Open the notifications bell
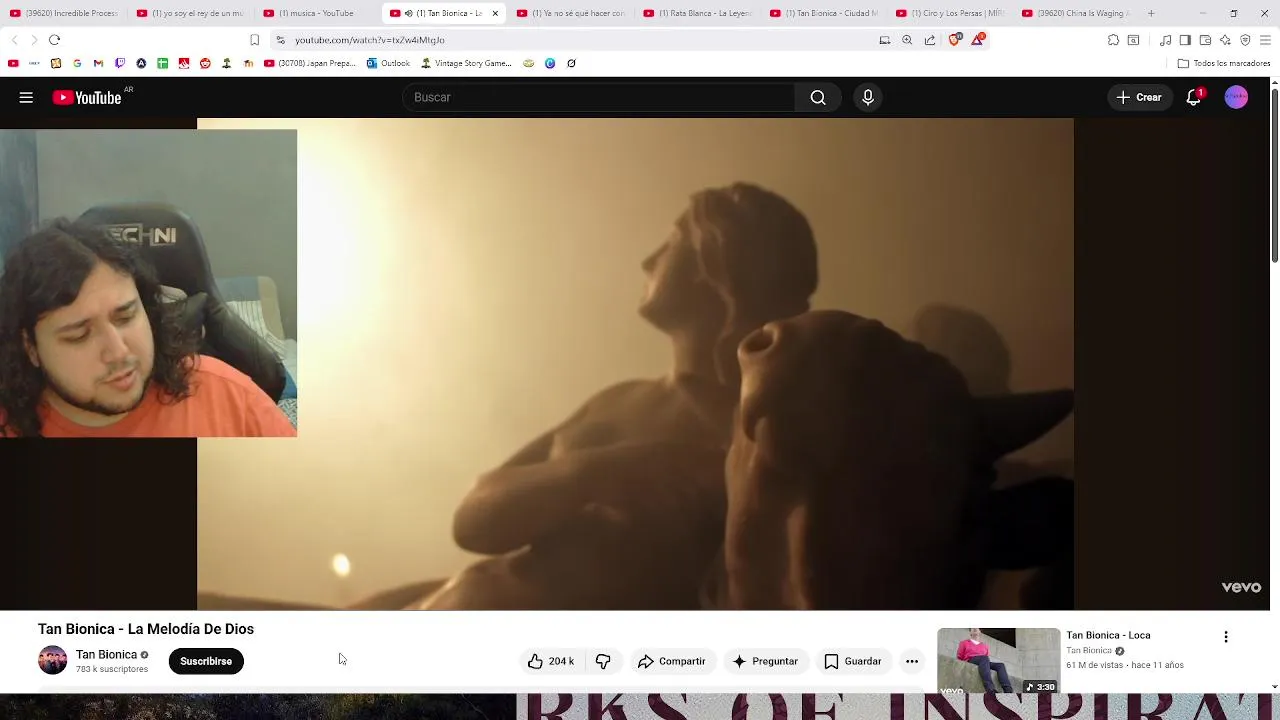The height and width of the screenshot is (720, 1280). pyautogui.click(x=1193, y=97)
